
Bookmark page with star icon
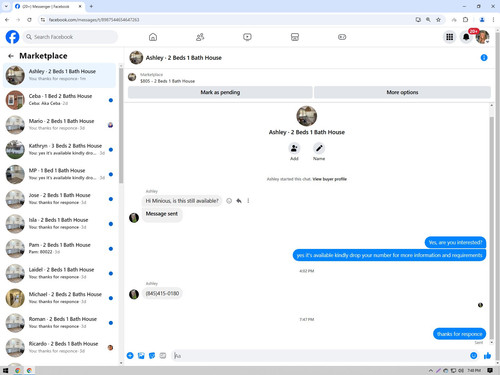pos(438,20)
